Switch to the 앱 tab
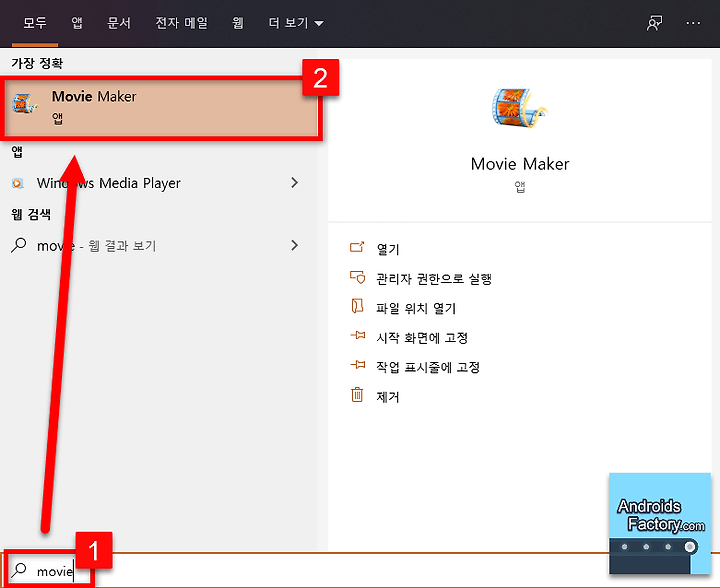Screen dimensions: 720x588 click(77, 22)
